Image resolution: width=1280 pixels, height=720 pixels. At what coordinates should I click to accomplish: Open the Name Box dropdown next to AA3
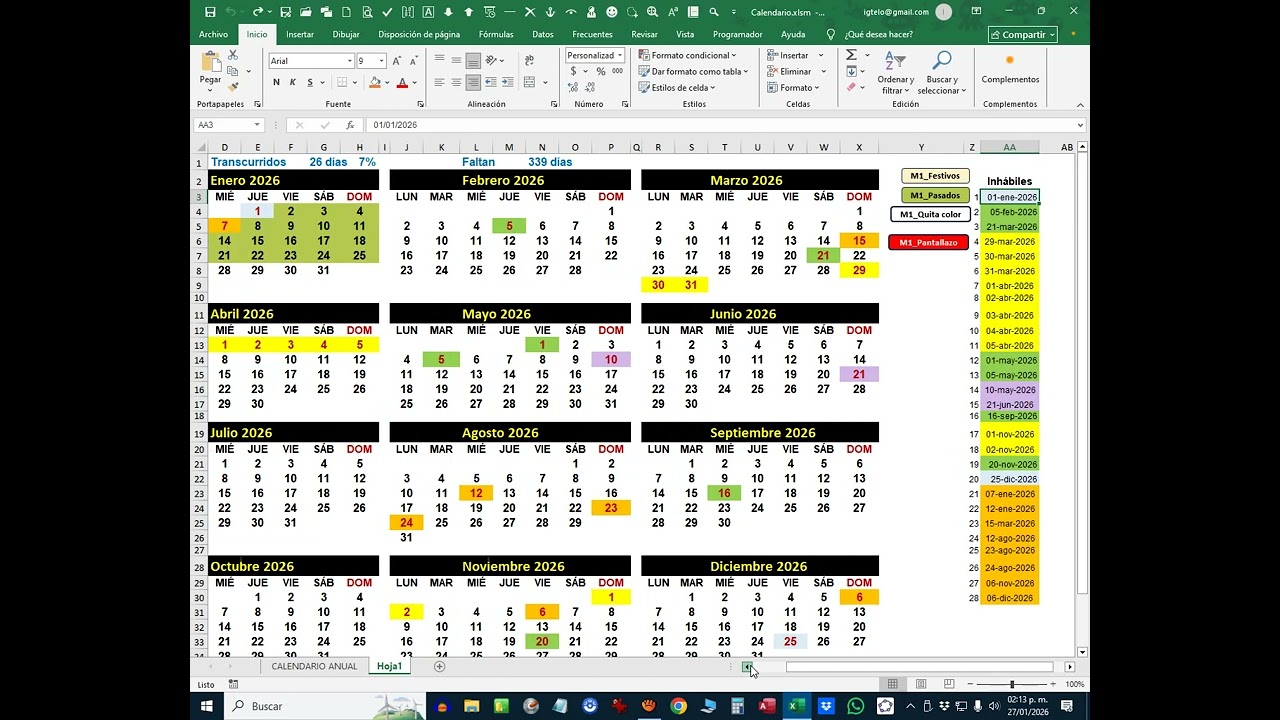[257, 125]
